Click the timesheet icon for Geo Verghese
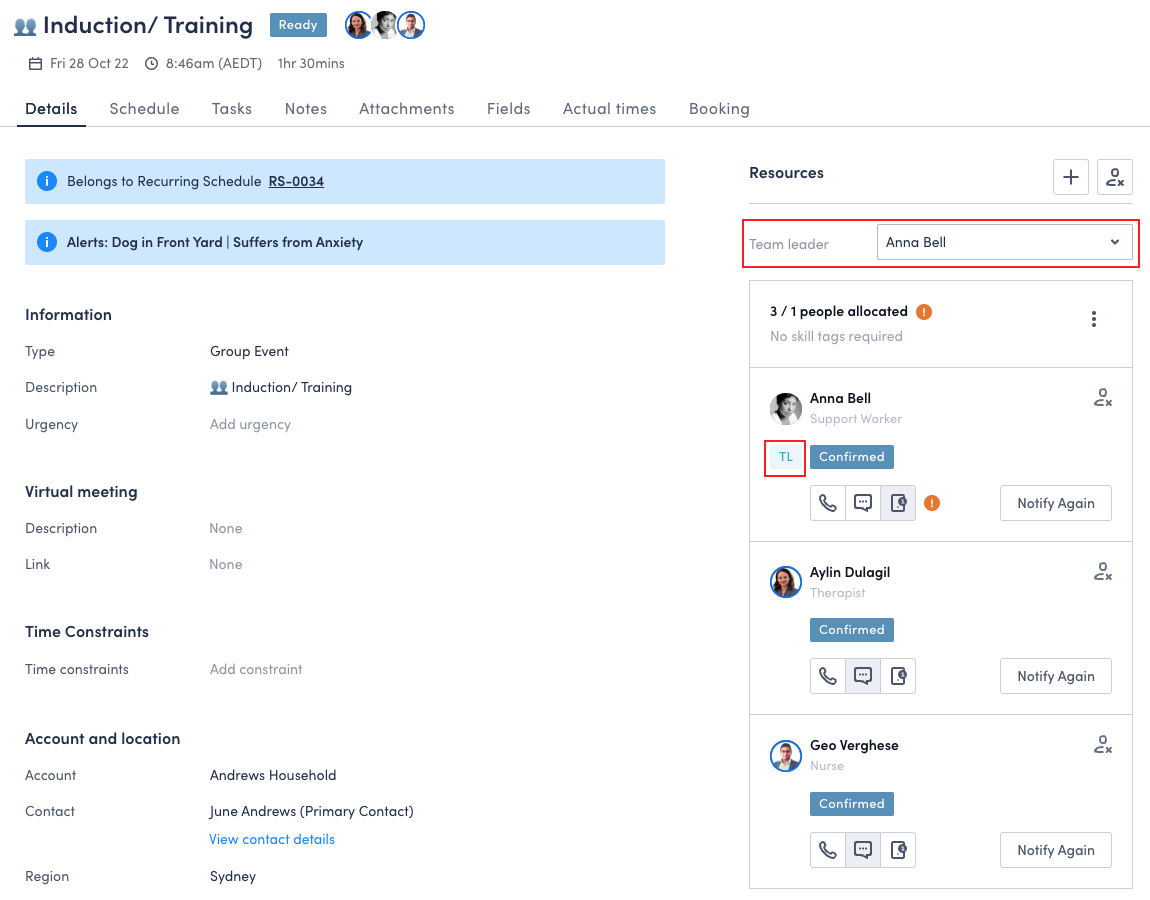Screen dimensions: 1150x900 [x=898, y=850]
